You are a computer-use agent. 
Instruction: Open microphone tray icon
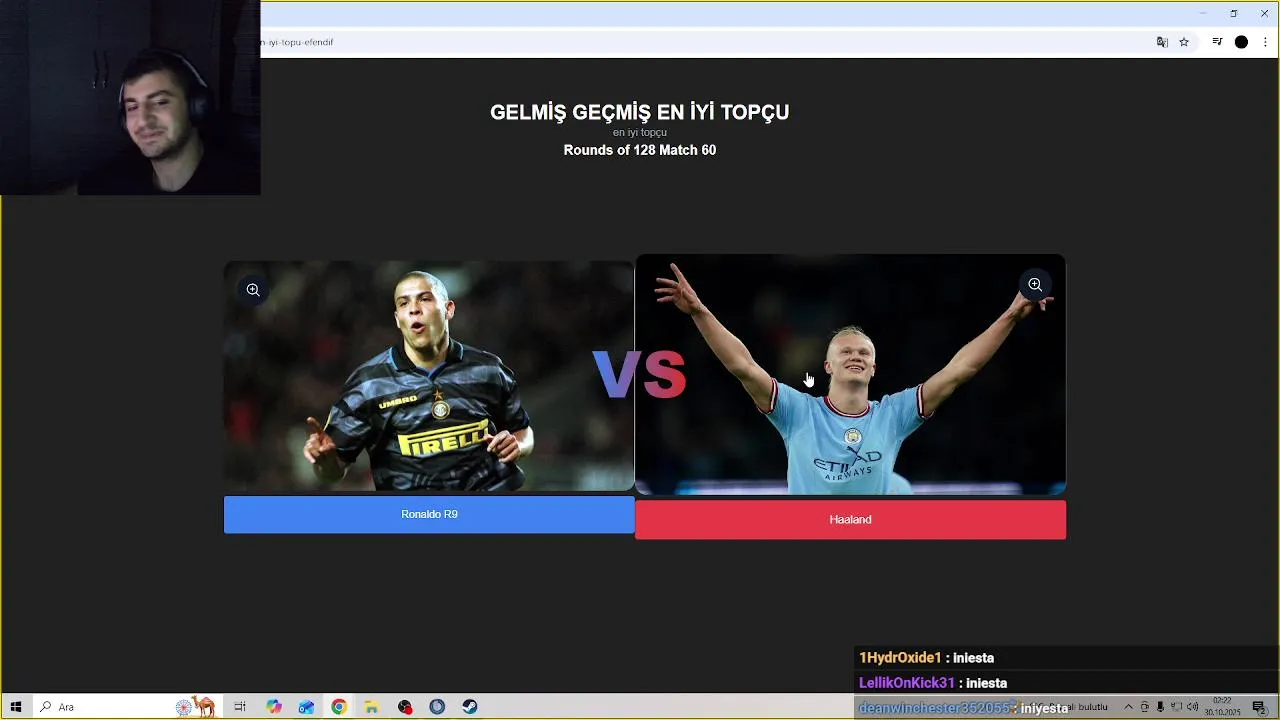click(x=1160, y=707)
